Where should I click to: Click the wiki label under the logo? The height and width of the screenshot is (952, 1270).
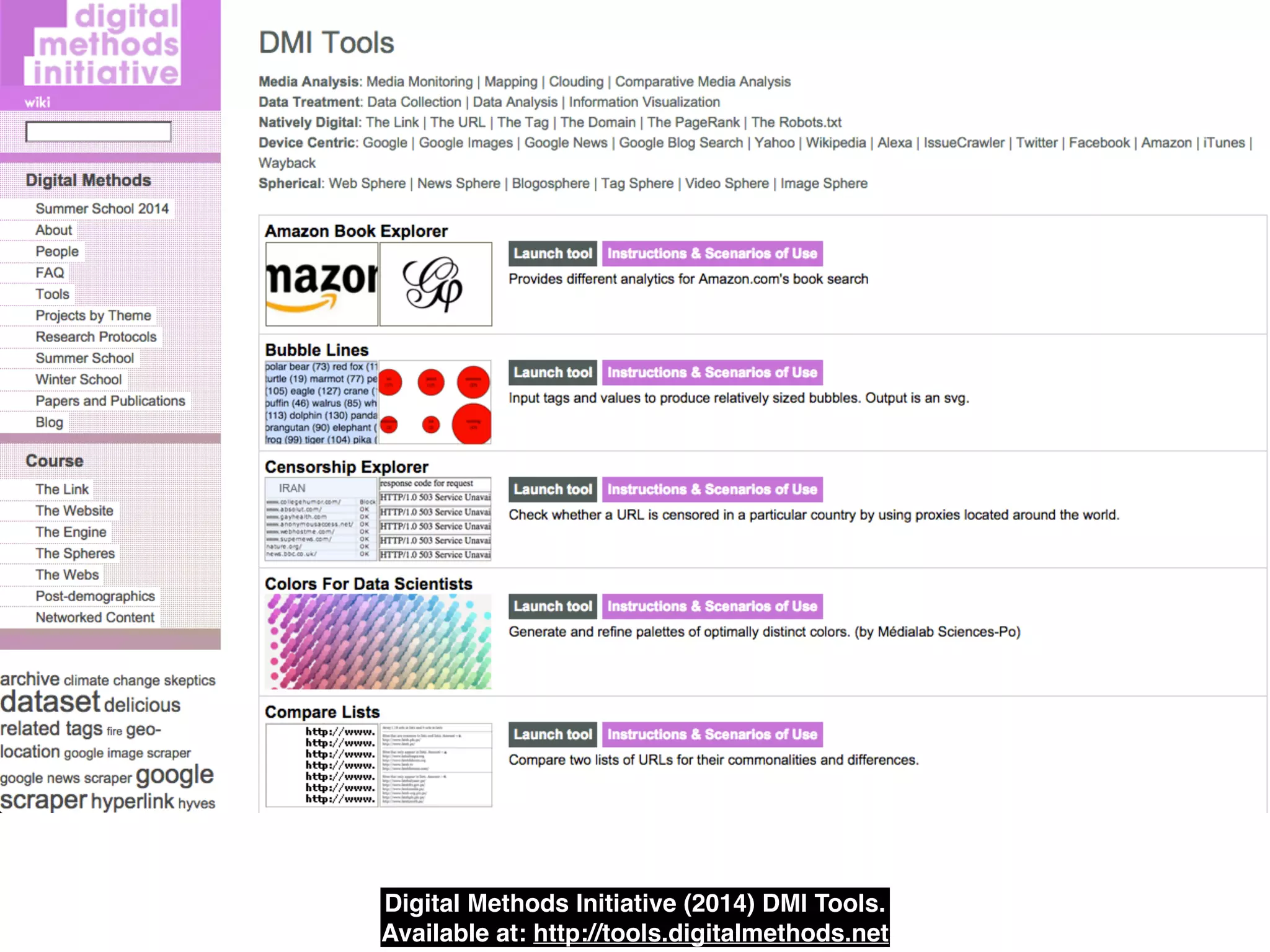(x=37, y=103)
